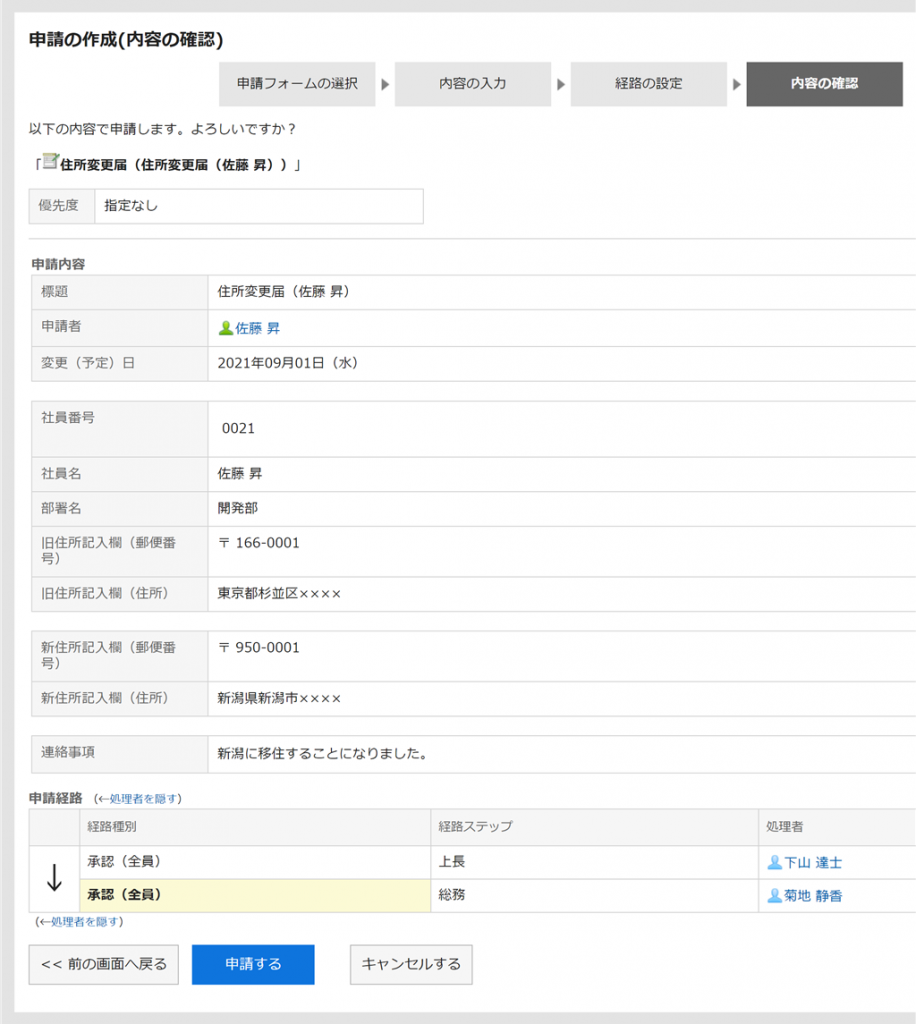
Task: Open processor link 菊地 静香
Action: click(x=813, y=895)
